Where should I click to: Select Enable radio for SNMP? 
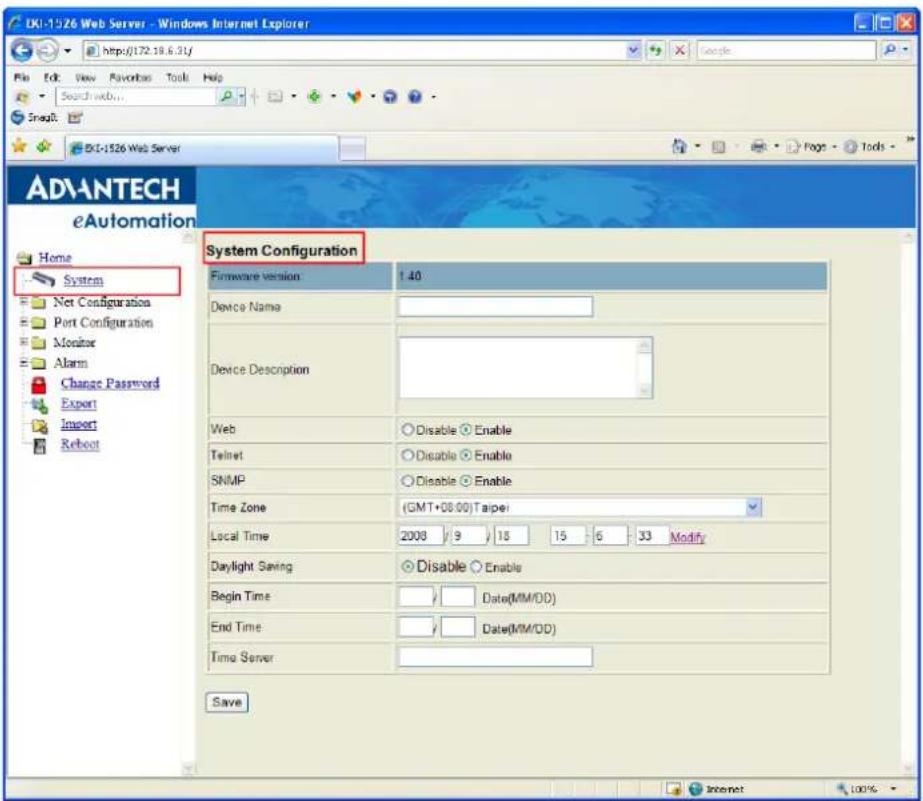466,481
